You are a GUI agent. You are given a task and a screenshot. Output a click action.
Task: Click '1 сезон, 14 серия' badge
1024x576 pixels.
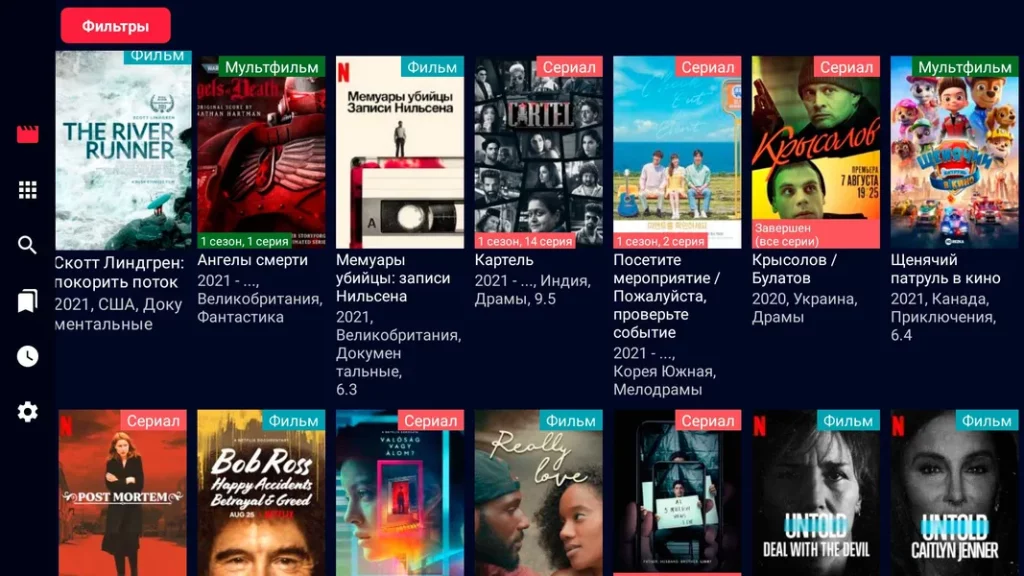tap(525, 241)
